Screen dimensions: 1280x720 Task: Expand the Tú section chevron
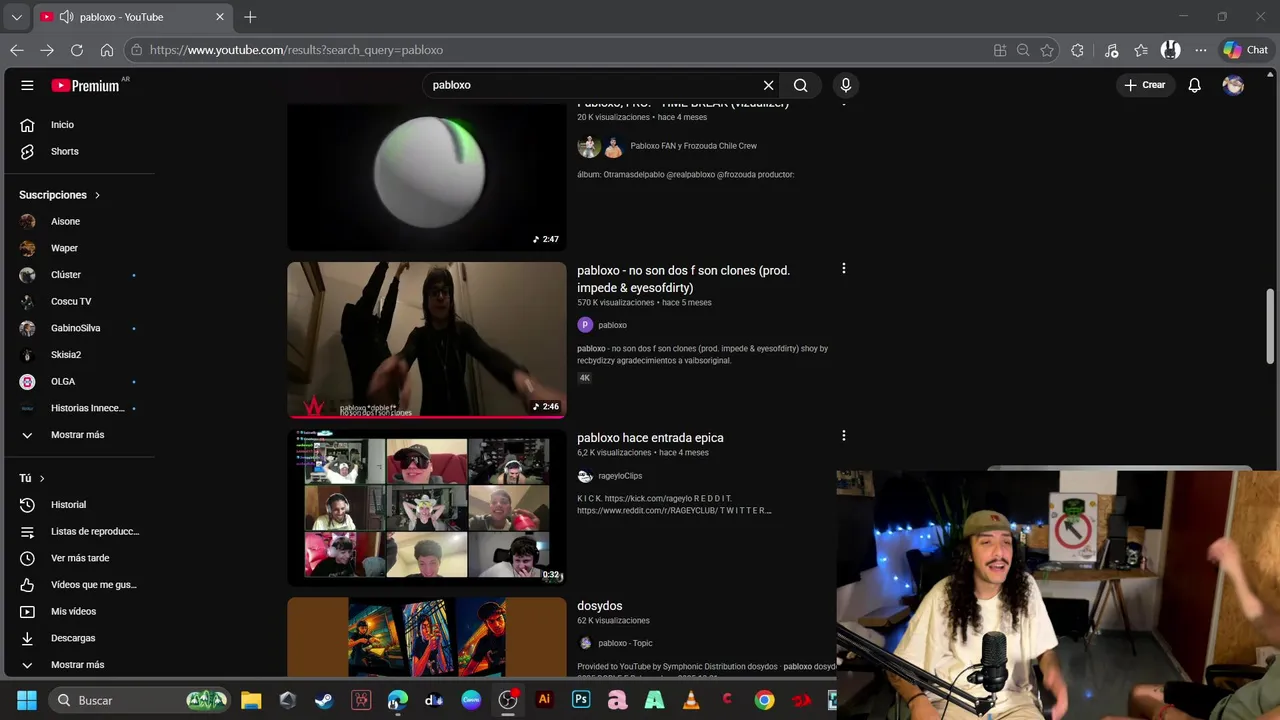tap(42, 479)
